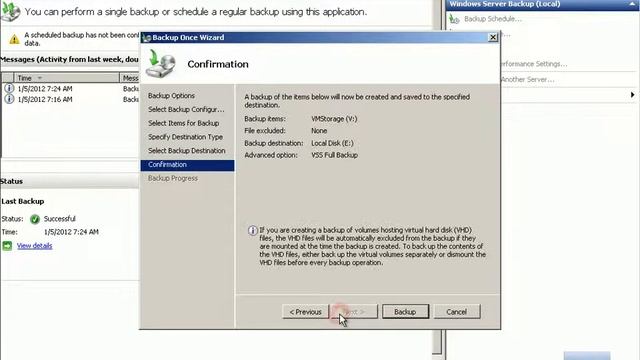The width and height of the screenshot is (640, 360).
Task: Close the Backup Once Wizard window
Action: click(493, 38)
